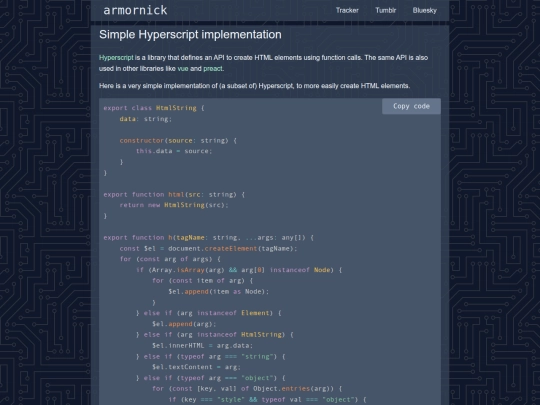Click the 'document.createElement(tagName)' line

tap(208, 249)
